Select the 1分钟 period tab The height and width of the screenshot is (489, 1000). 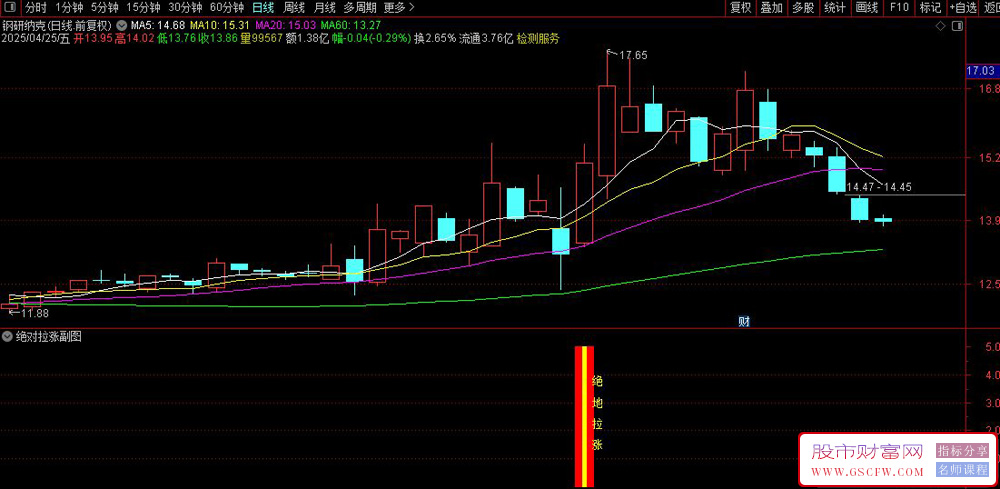(x=69, y=8)
